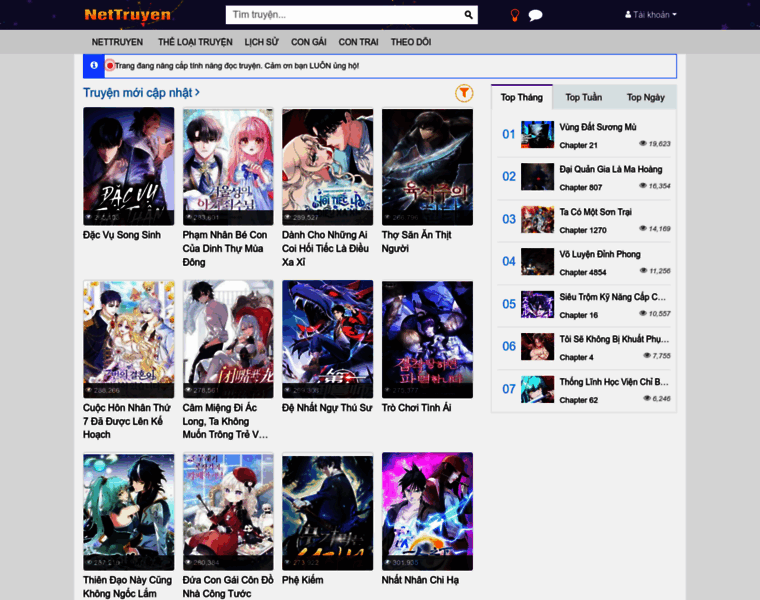Click Phế Kiếm title link
The image size is (760, 600).
click(302, 580)
